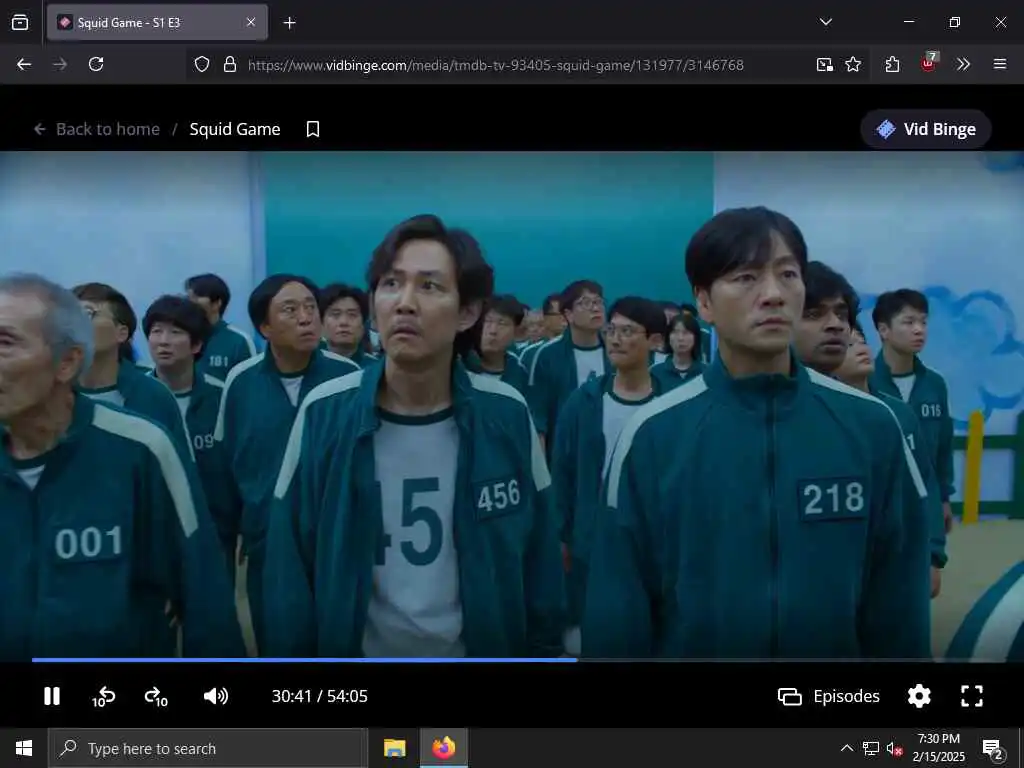
Task: Click the 30:41 / 54:05 time display
Action: point(319,696)
